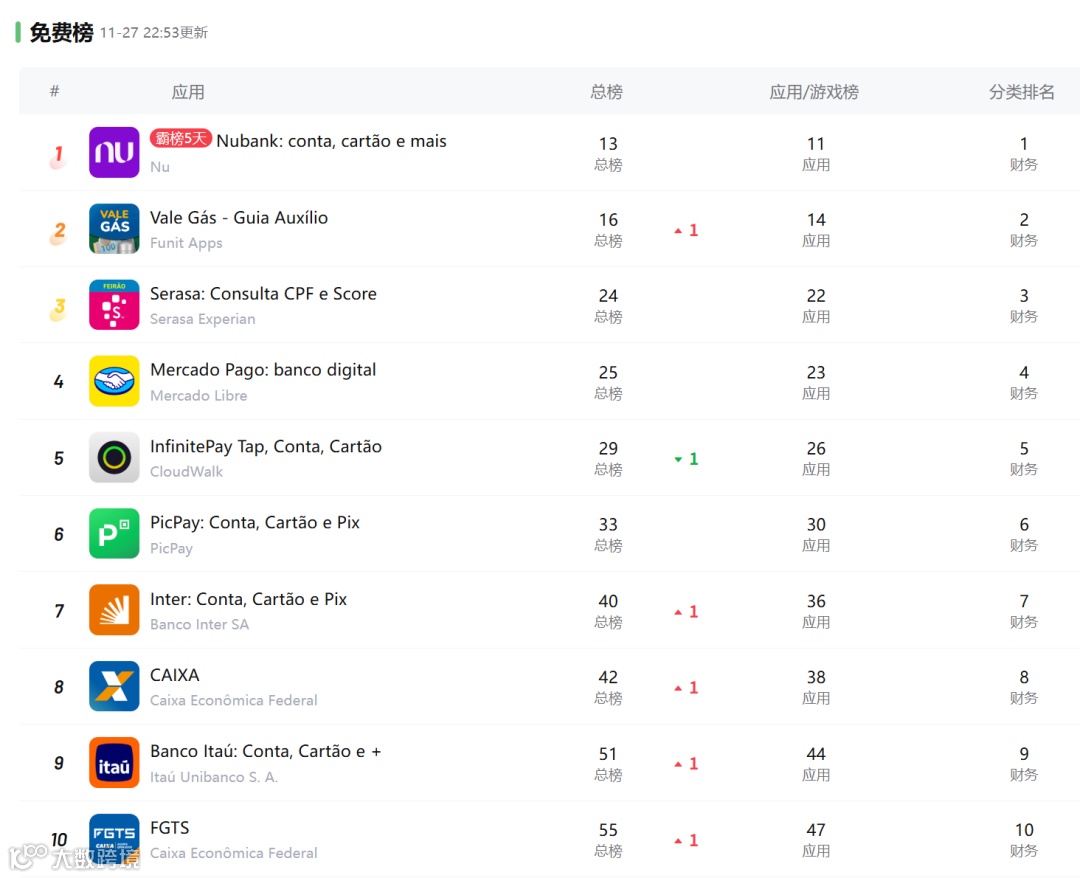
Task: Click row number 7 for Inter
Action: coord(59,611)
